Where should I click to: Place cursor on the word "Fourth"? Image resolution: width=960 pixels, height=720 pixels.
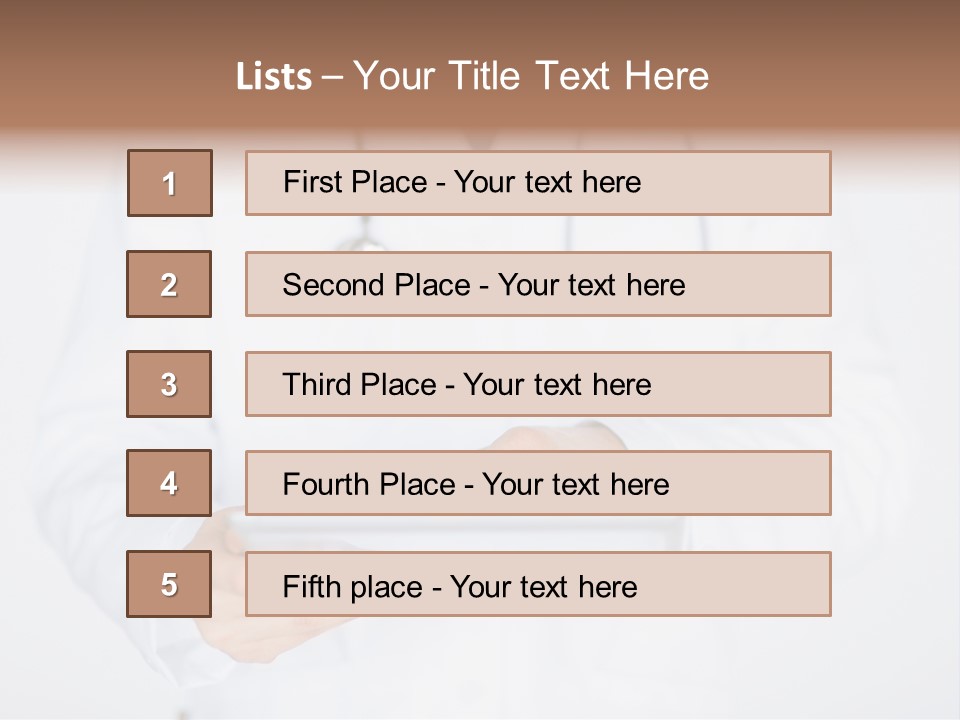pyautogui.click(x=322, y=485)
